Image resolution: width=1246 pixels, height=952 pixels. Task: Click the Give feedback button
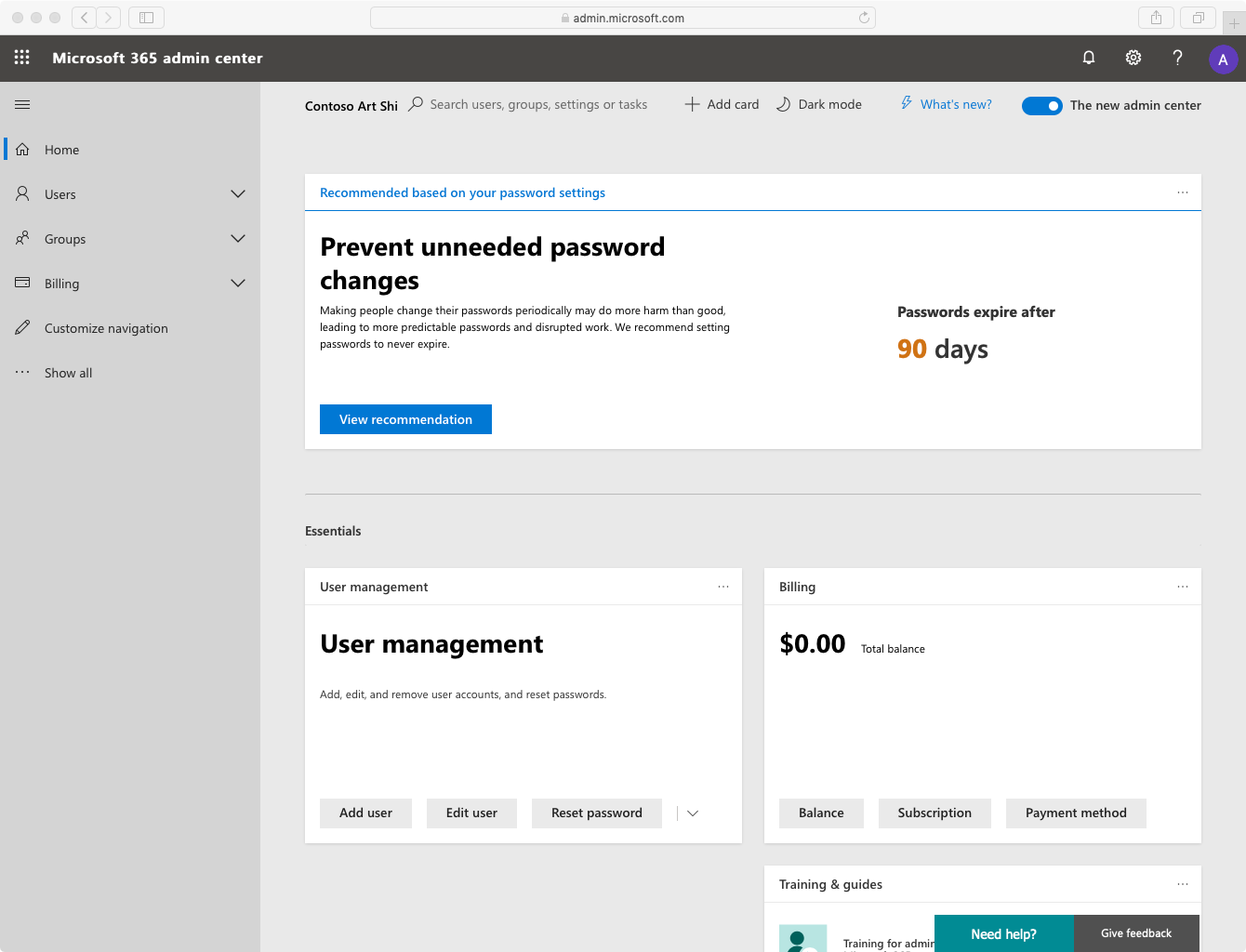click(1136, 933)
